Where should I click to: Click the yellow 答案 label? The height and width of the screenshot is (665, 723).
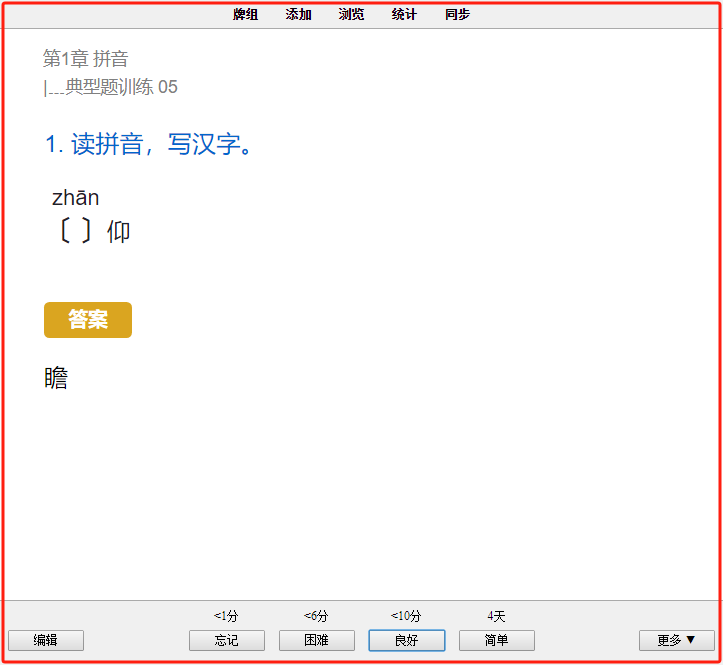coord(88,320)
